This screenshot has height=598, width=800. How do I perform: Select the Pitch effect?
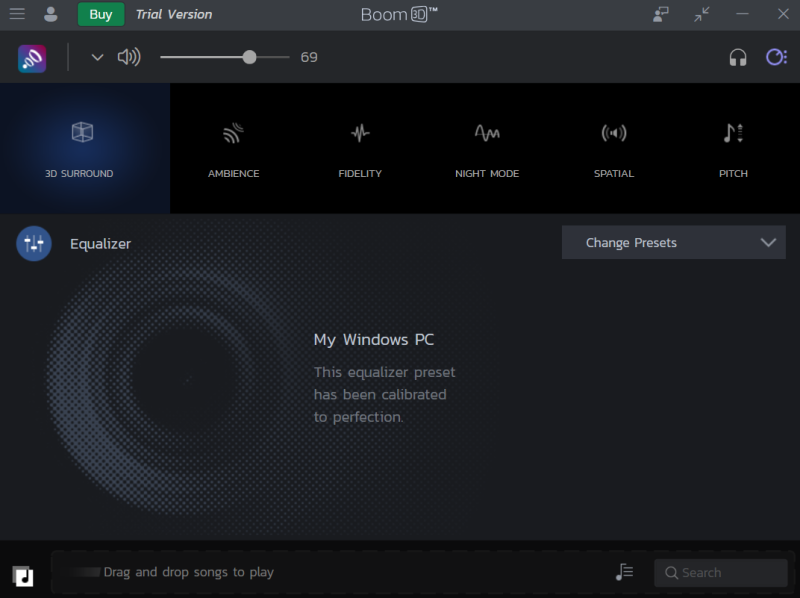[733, 148]
